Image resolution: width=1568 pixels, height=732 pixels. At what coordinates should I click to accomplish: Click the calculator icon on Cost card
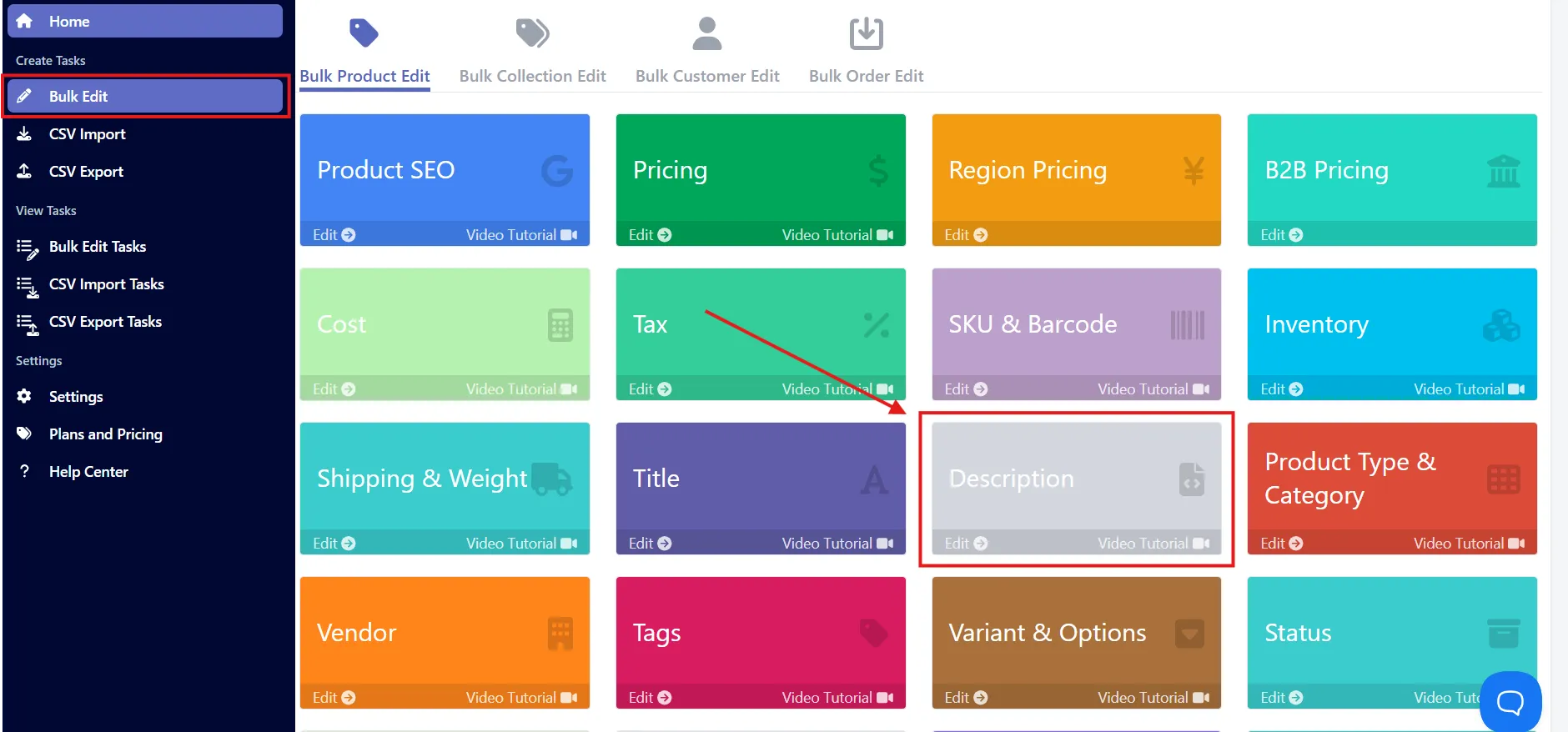point(560,325)
